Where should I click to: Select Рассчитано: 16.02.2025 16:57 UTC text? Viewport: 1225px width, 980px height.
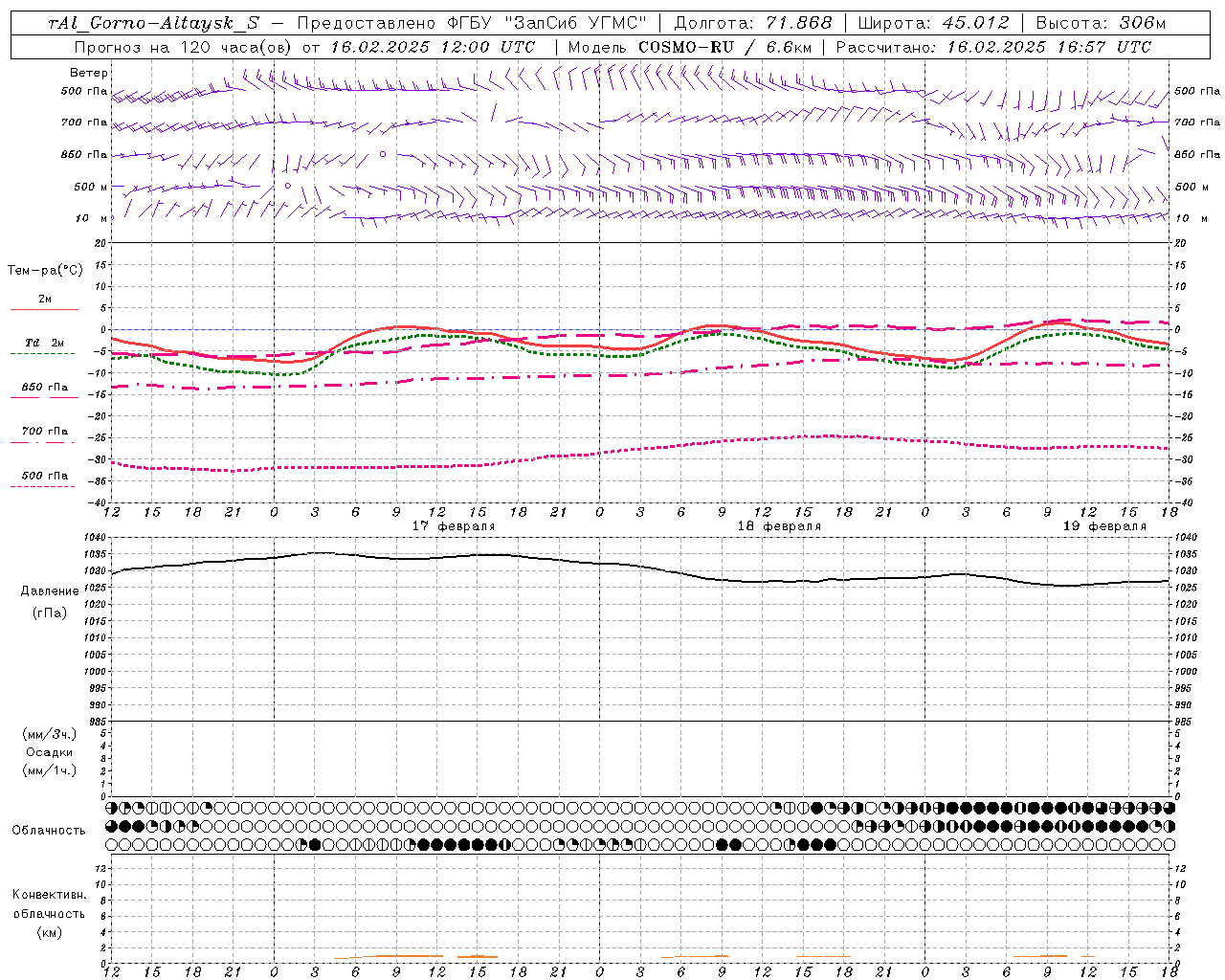993,47
